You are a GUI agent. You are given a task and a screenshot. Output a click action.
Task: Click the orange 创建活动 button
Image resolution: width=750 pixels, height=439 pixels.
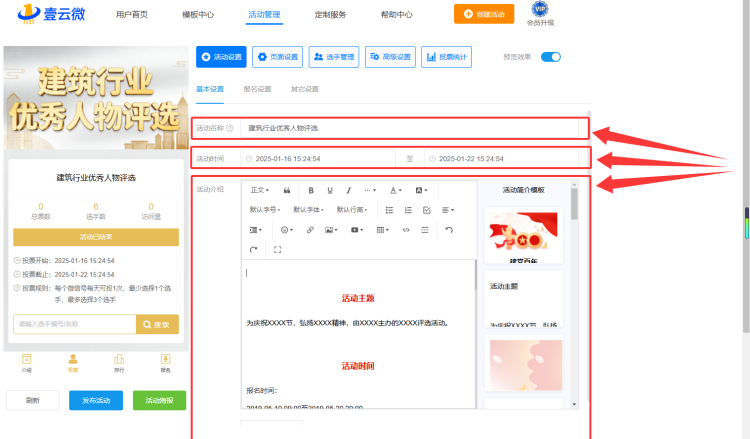tap(484, 14)
